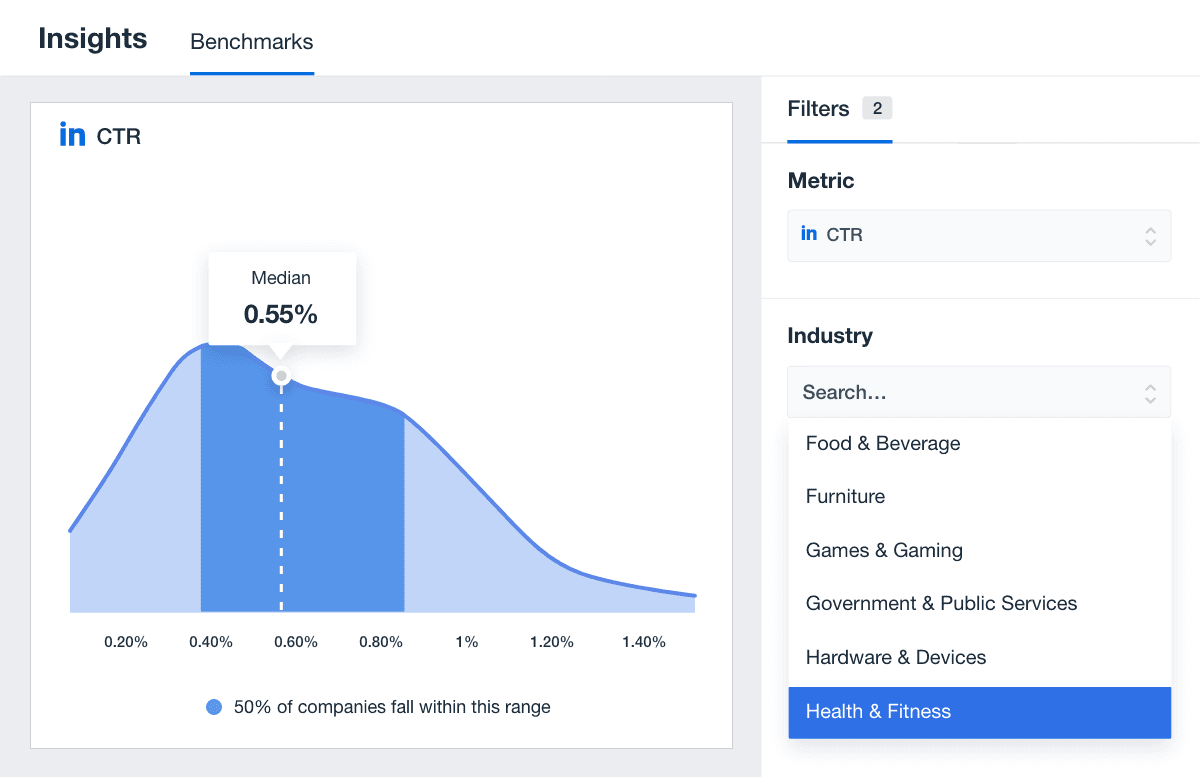Select Hardware & Devices industry
The width and height of the screenshot is (1200, 777).
(x=895, y=657)
